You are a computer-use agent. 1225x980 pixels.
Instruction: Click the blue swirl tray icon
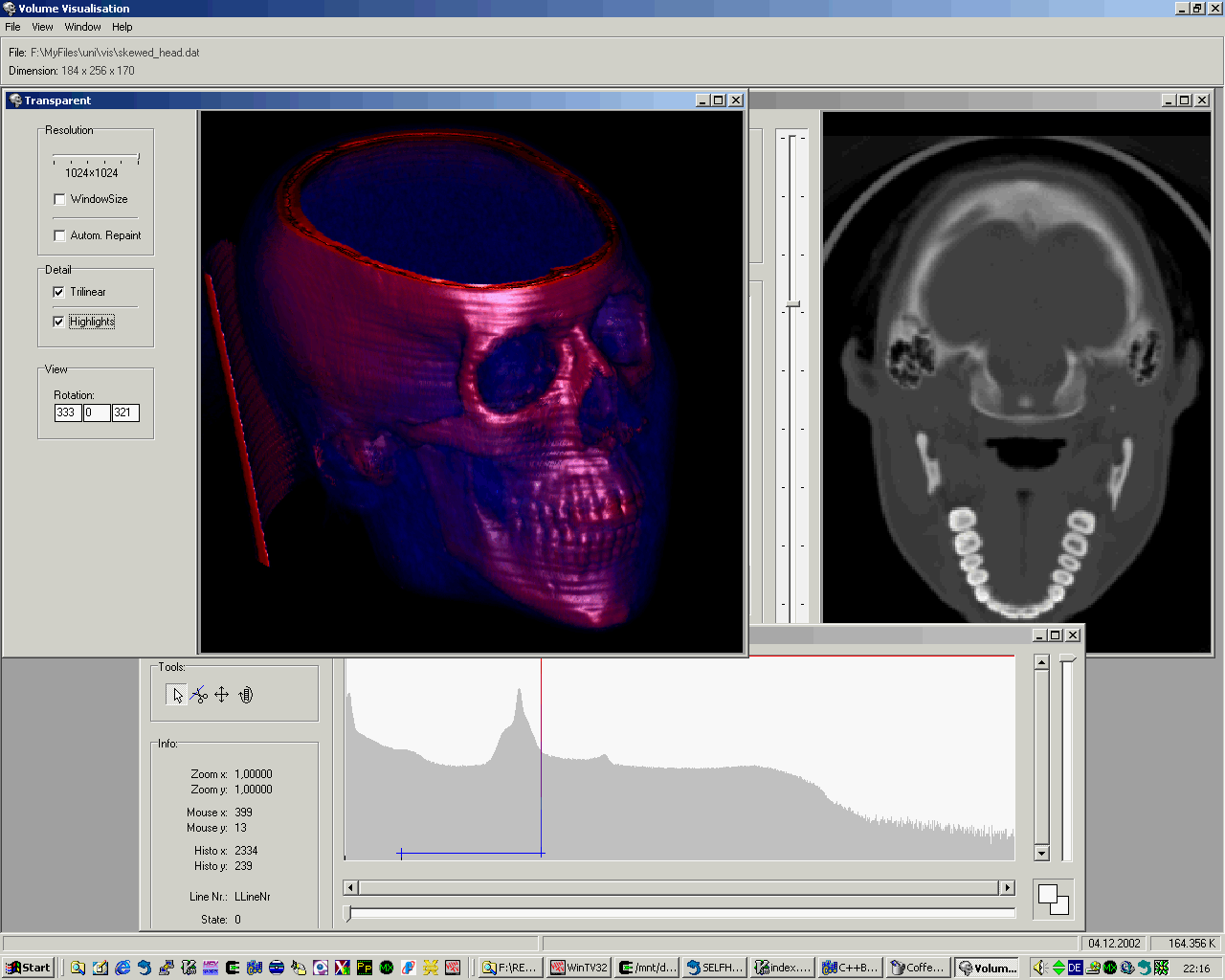(x=1144, y=968)
